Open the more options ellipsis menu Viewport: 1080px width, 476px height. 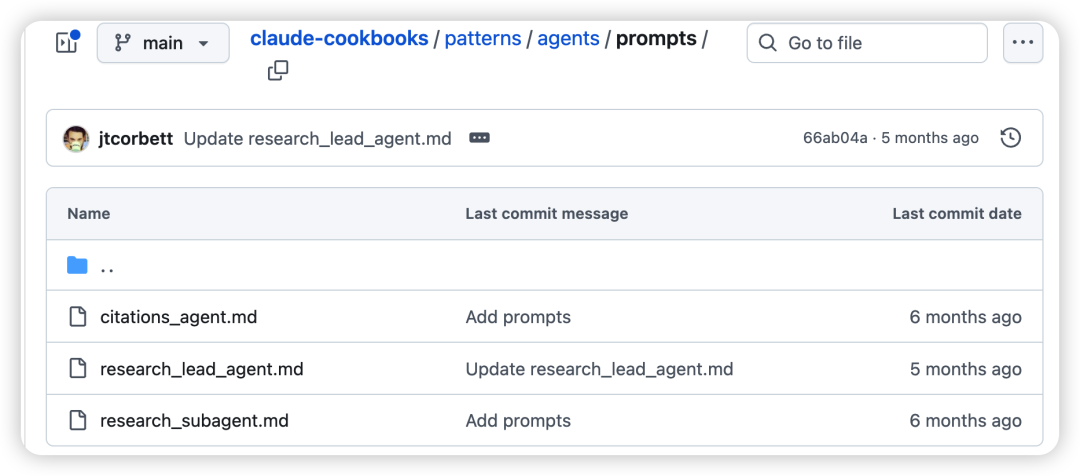(x=1022, y=43)
